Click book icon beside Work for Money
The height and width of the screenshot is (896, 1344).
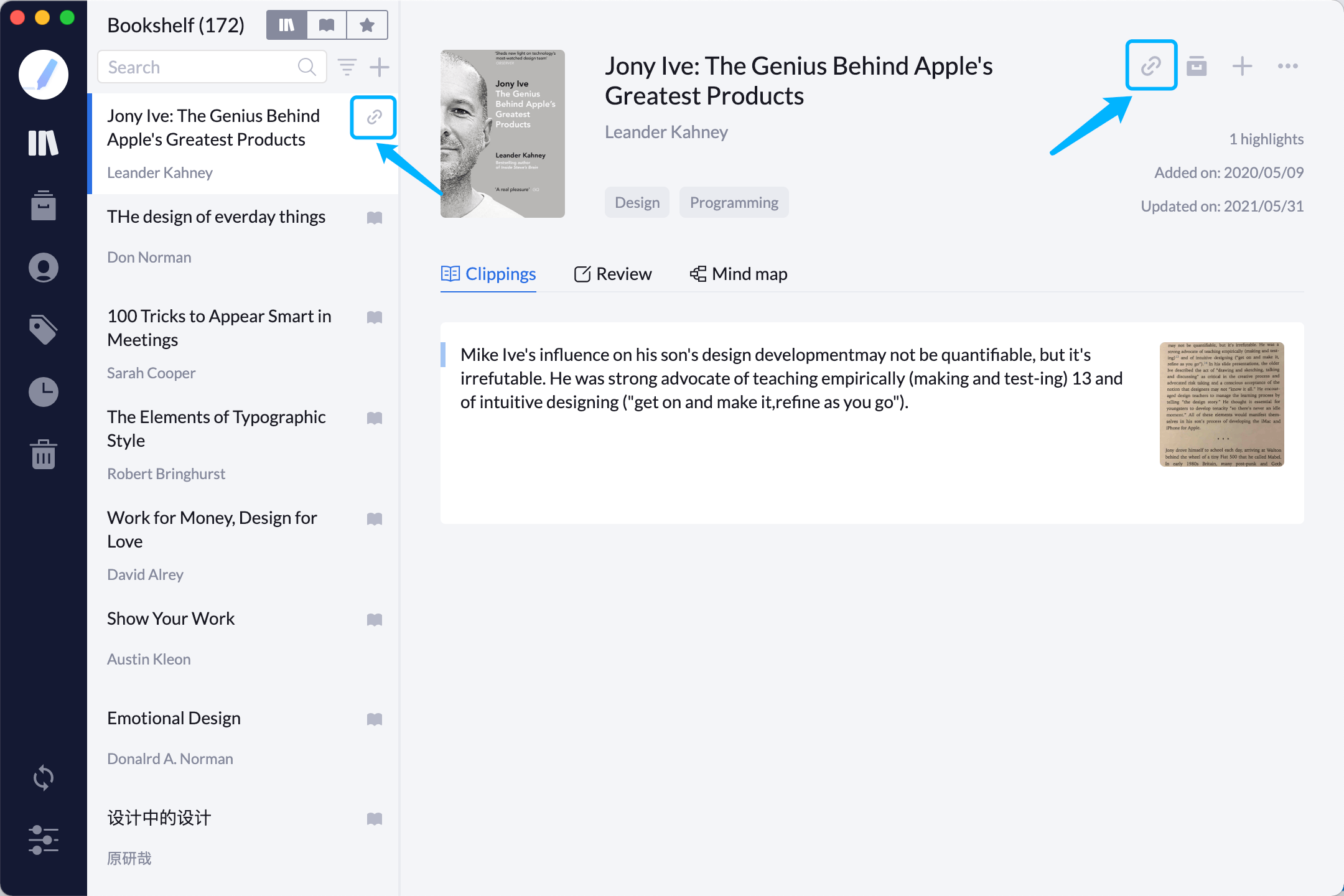click(x=375, y=519)
